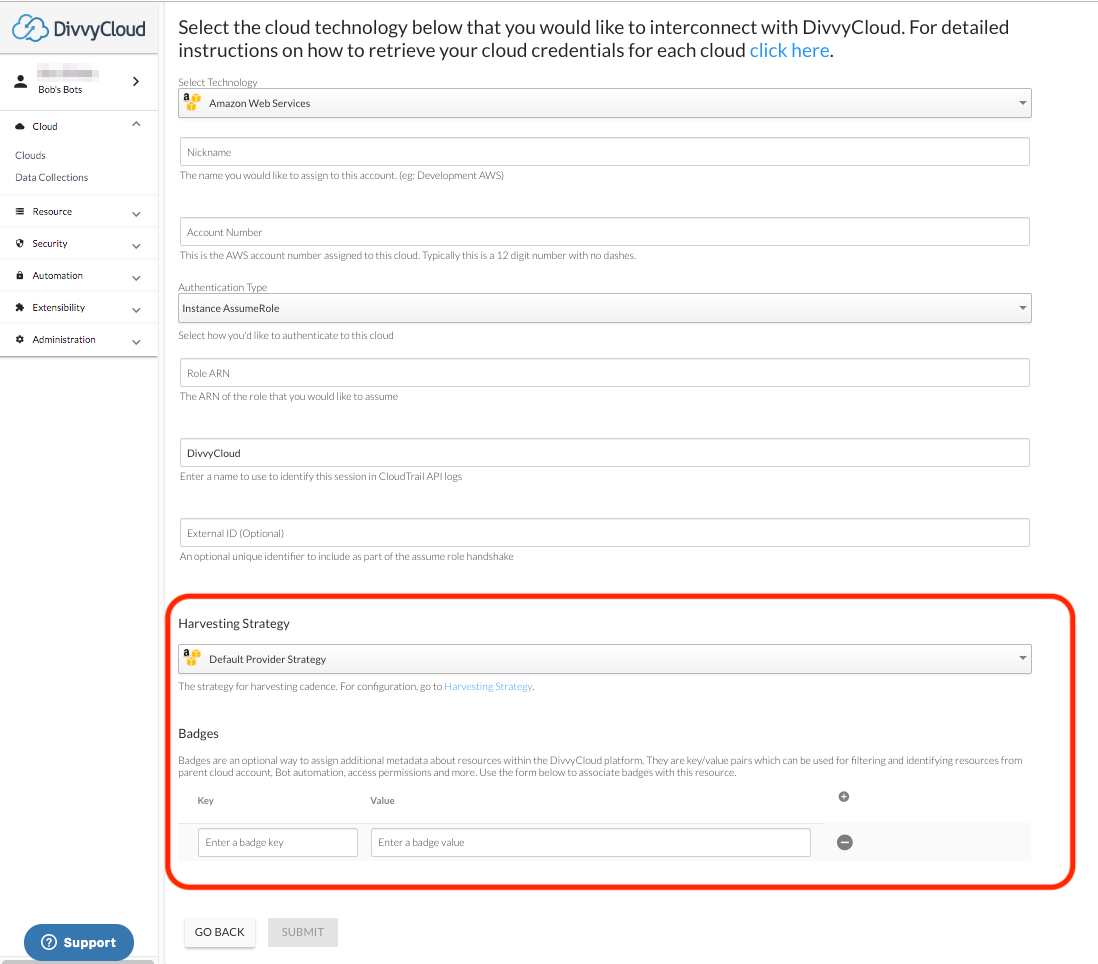The width and height of the screenshot is (1098, 964).
Task: Focus the Role ARN field
Action: pyautogui.click(x=605, y=372)
